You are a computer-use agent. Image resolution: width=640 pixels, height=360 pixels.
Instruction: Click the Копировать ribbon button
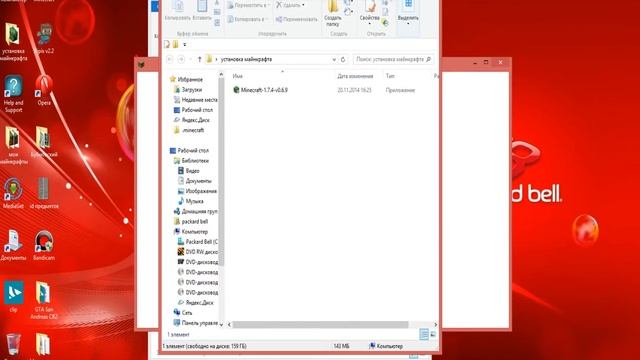[x=178, y=11]
